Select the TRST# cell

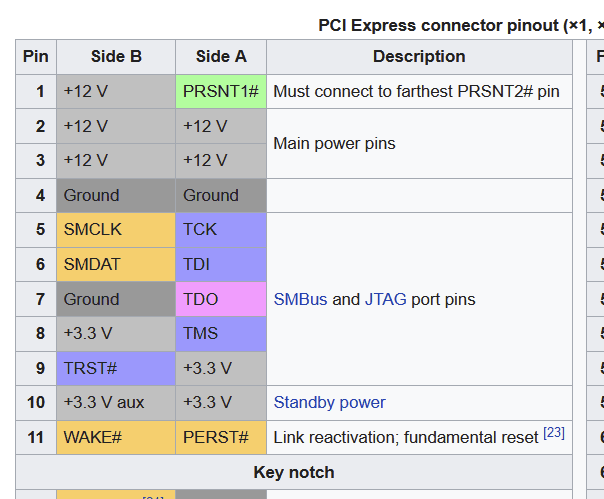(116, 368)
